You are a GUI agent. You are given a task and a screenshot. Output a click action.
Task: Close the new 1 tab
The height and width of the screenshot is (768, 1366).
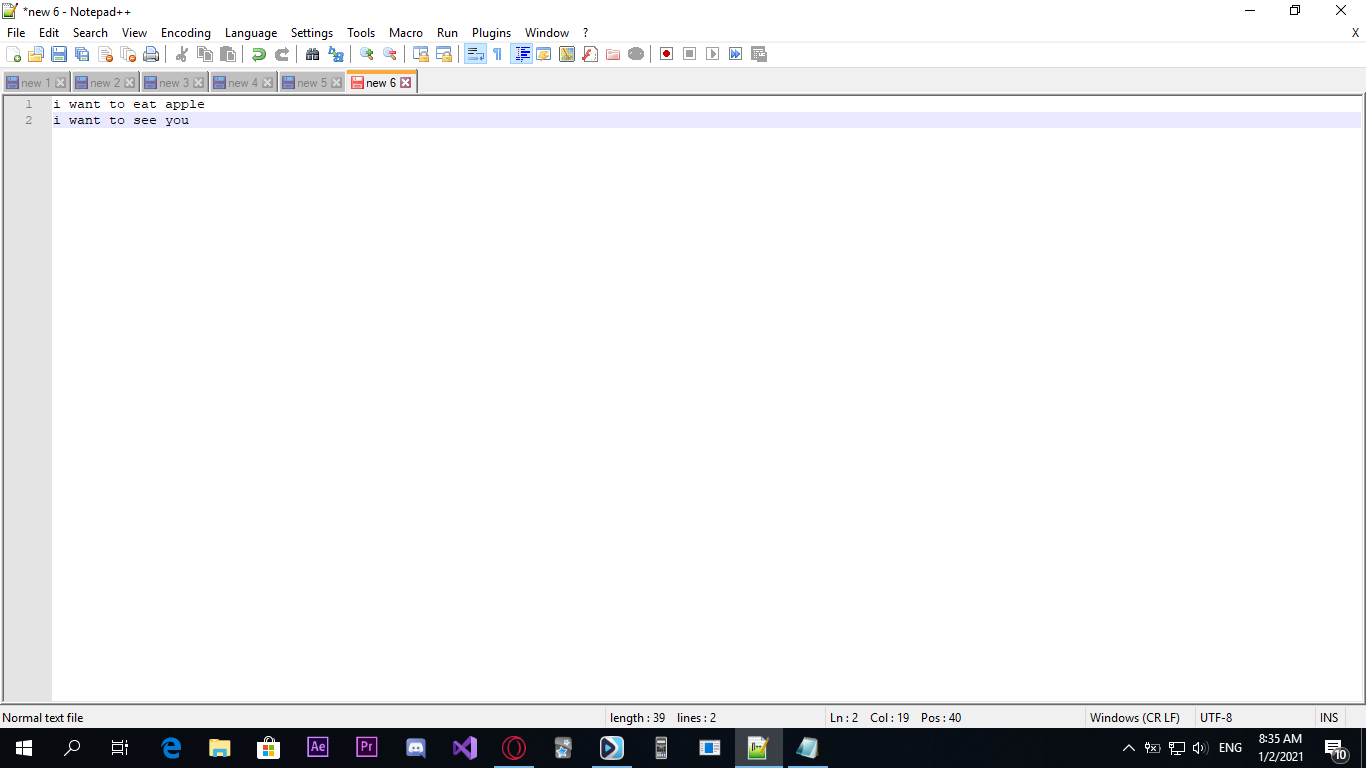point(61,83)
